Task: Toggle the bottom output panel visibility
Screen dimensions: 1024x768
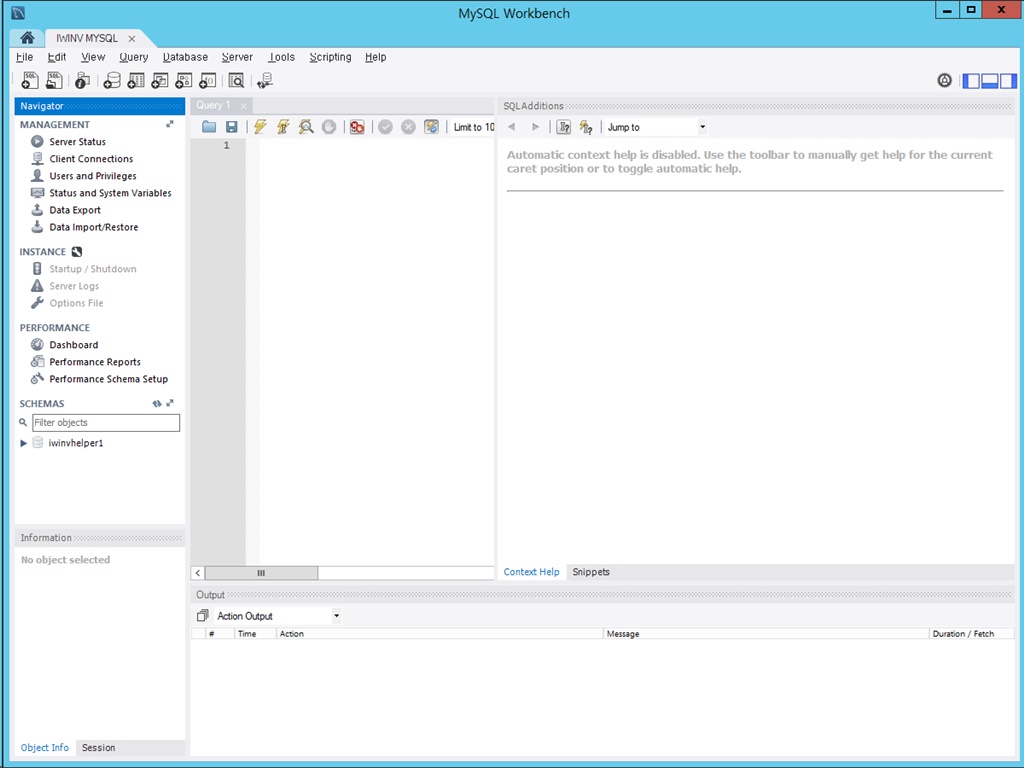Action: 990,81
